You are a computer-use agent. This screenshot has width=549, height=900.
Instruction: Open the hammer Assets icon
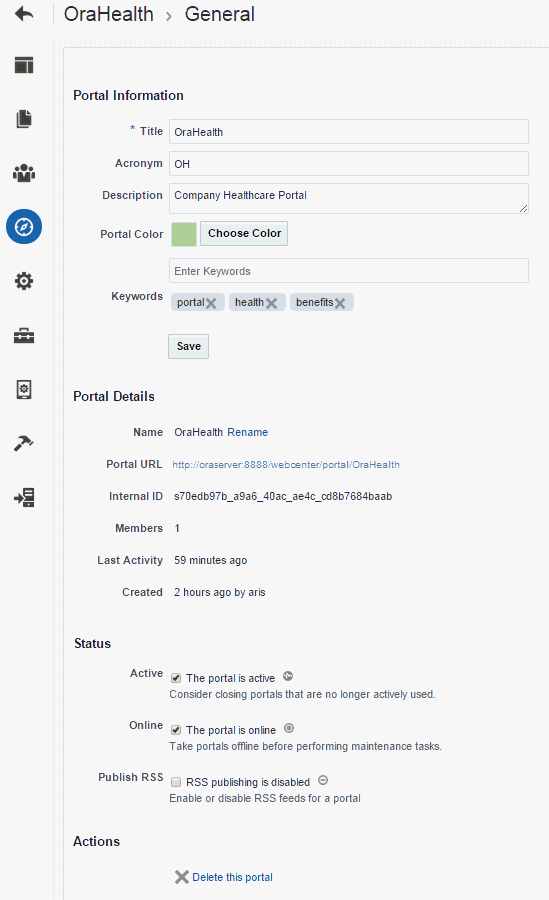pos(24,443)
